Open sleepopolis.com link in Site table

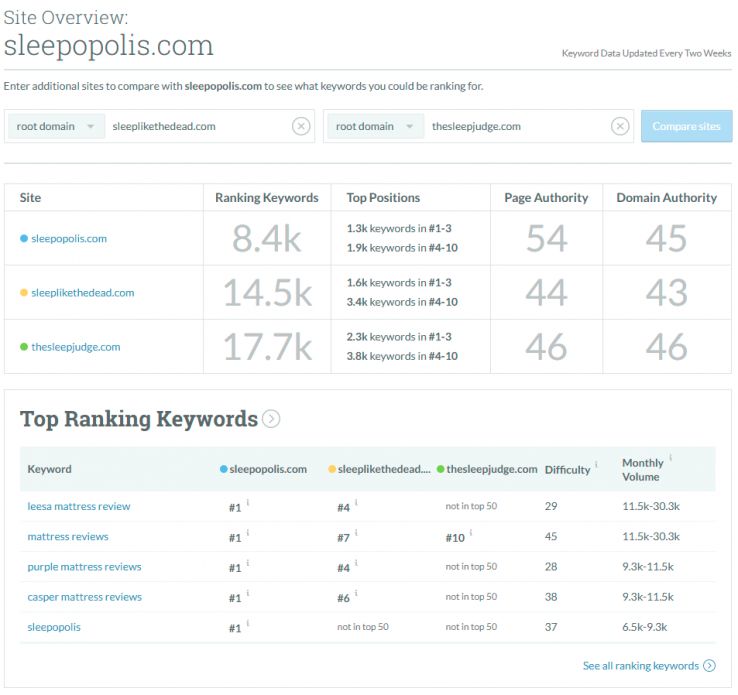point(69,239)
